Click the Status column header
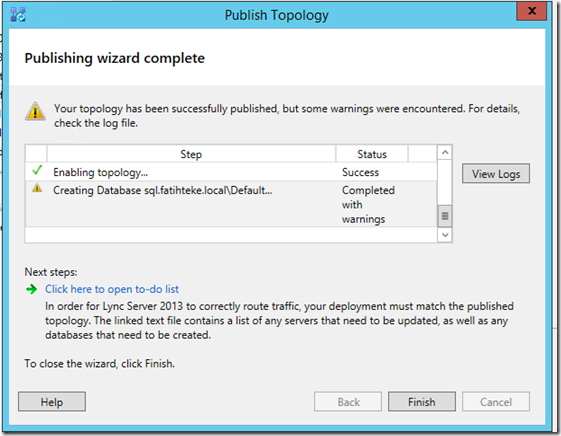 pyautogui.click(x=372, y=154)
